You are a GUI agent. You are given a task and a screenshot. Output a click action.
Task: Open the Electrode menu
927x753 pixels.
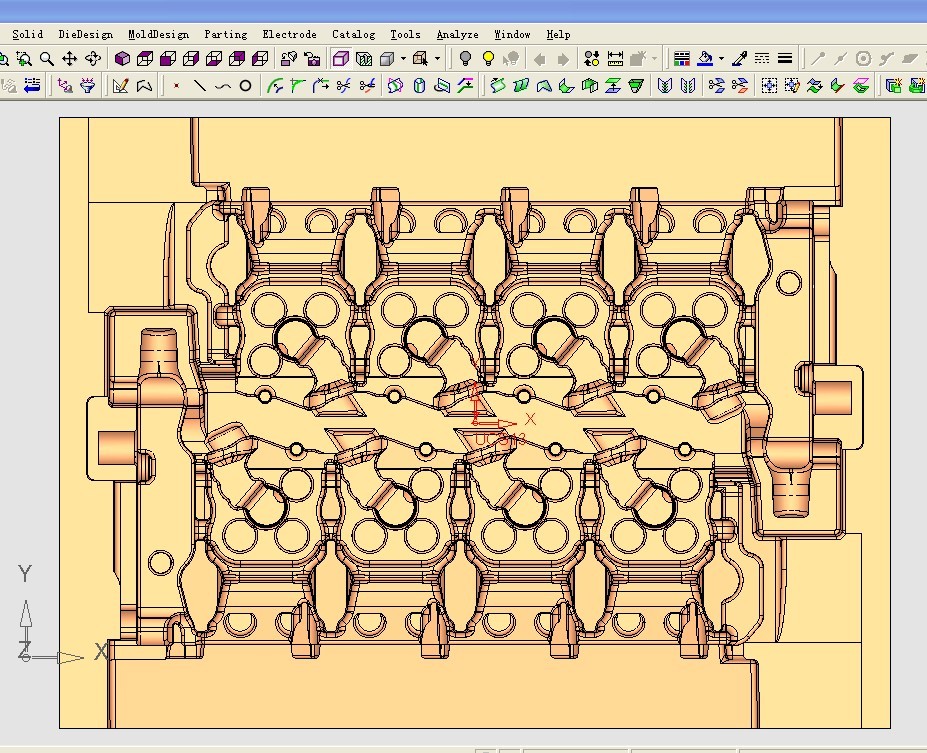[x=290, y=34]
